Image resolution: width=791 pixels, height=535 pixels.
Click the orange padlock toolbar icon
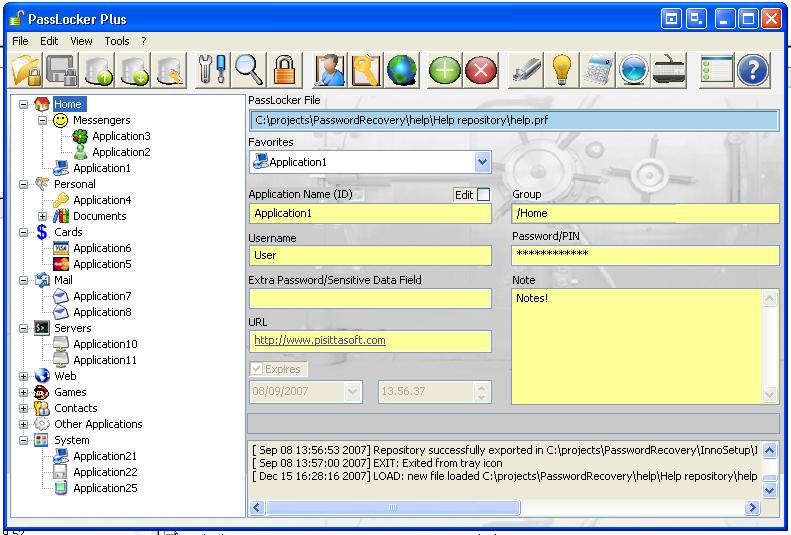pos(285,70)
